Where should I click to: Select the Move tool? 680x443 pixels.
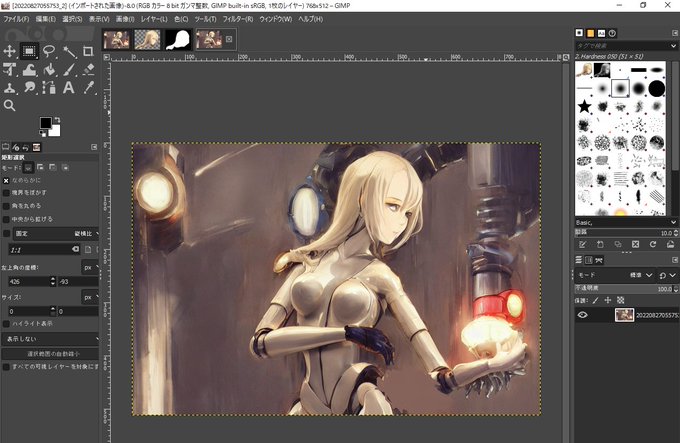[10, 51]
